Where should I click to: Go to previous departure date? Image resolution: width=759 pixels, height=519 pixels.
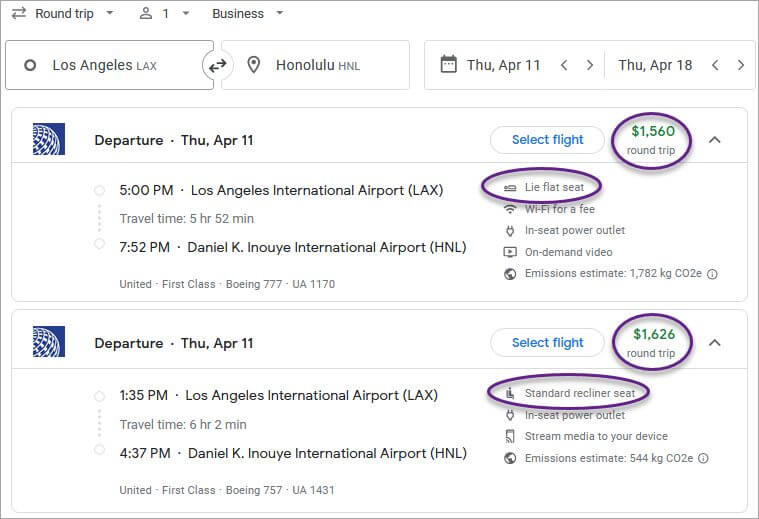click(564, 65)
